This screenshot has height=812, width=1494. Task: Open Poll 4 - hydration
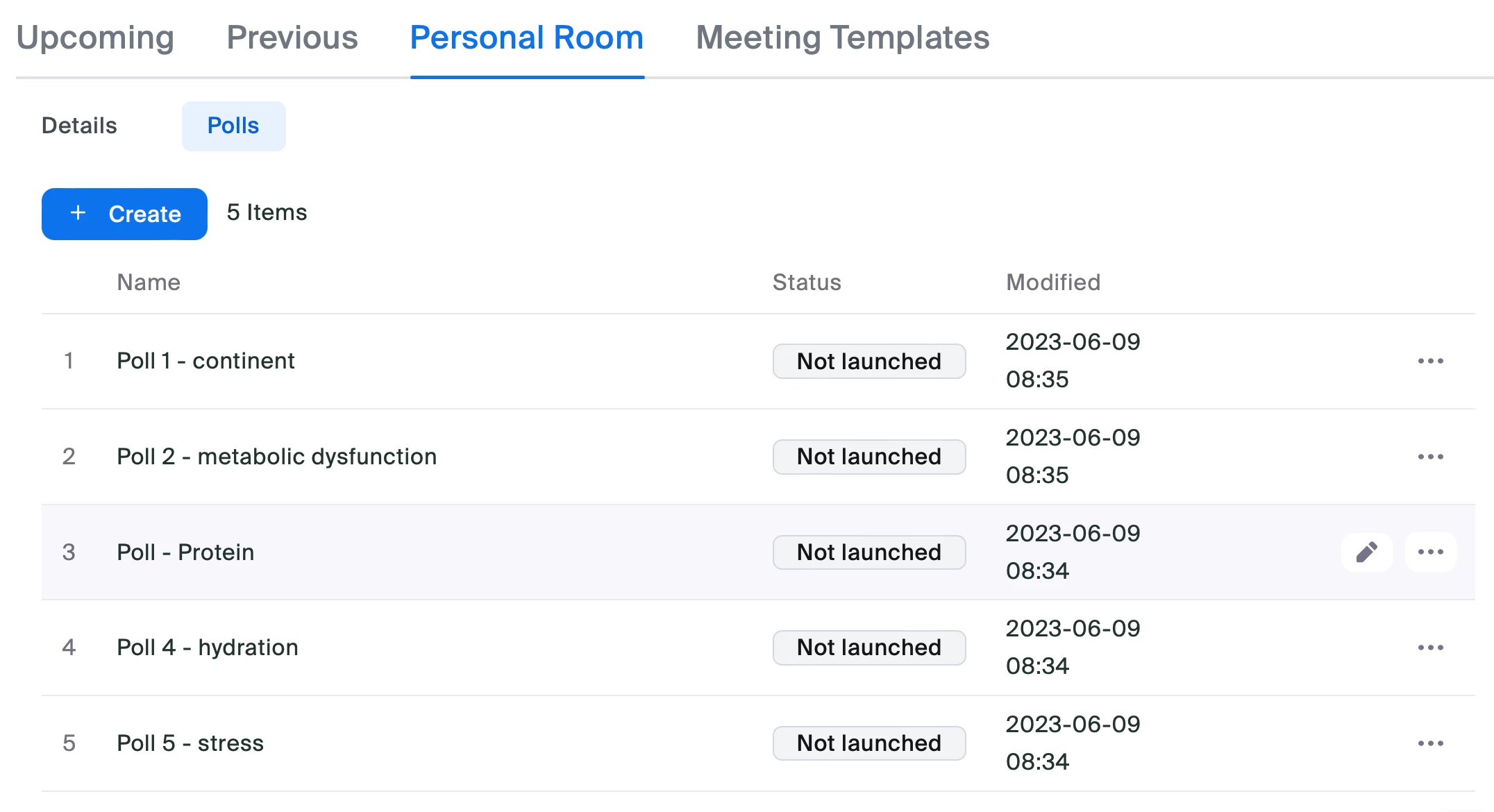[207, 648]
